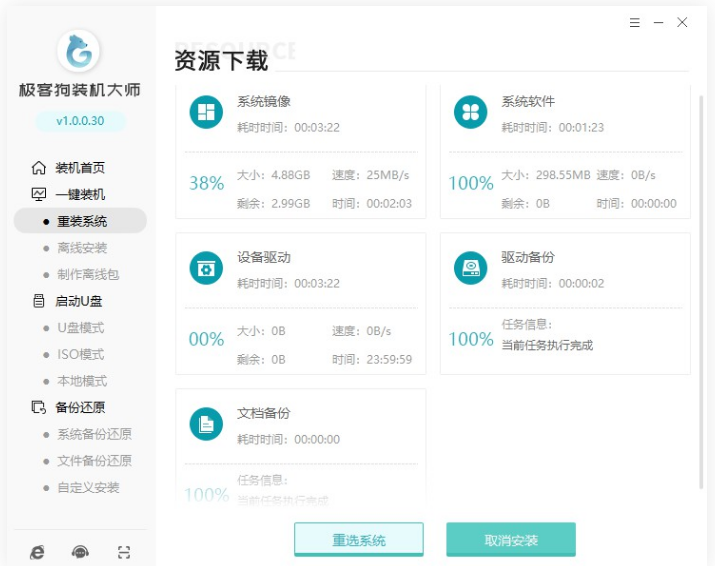715x566 pixels.
Task: Open the hamburger menu in title bar
Action: pos(635,22)
